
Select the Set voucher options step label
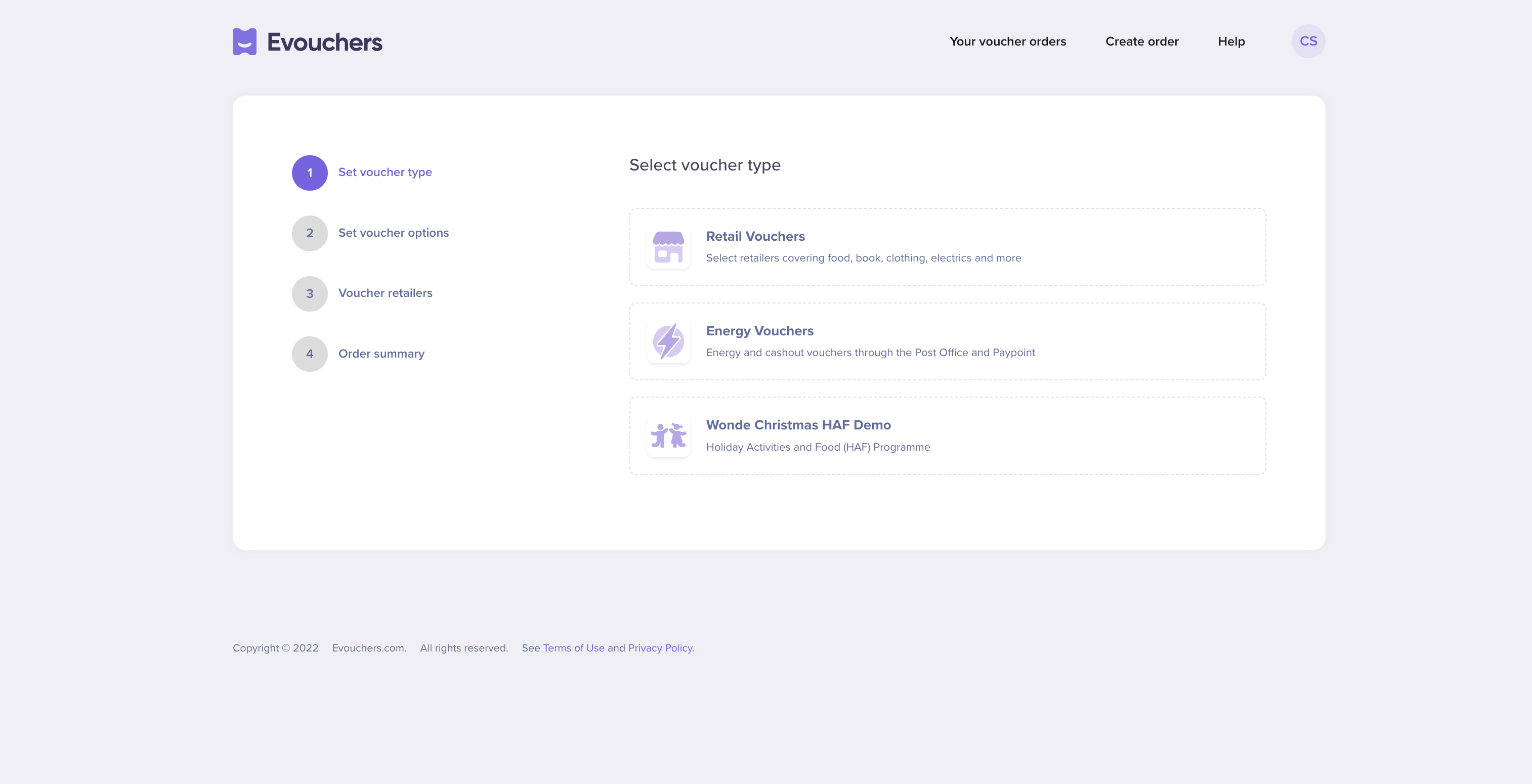393,233
